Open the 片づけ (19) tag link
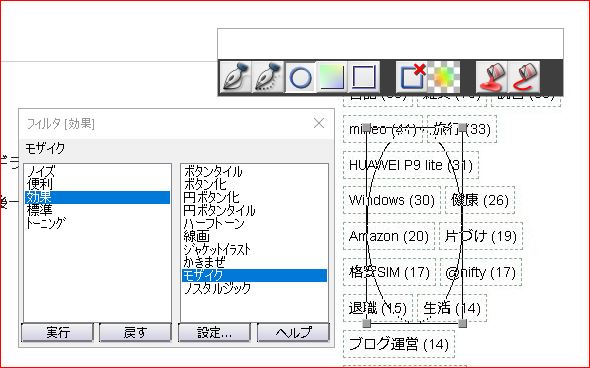This screenshot has width=590, height=368. point(481,236)
